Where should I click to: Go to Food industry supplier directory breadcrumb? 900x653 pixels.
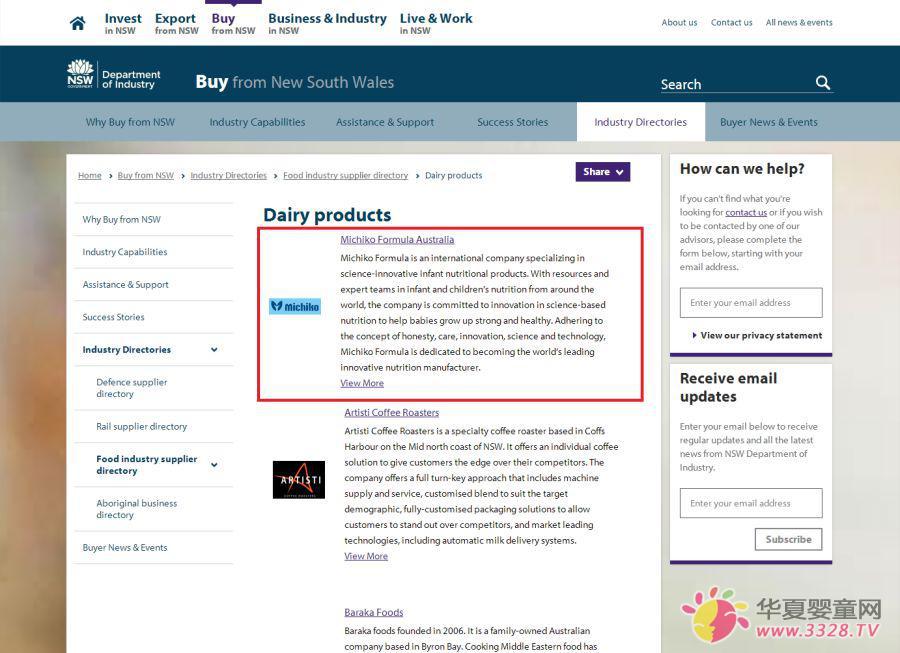coord(345,176)
